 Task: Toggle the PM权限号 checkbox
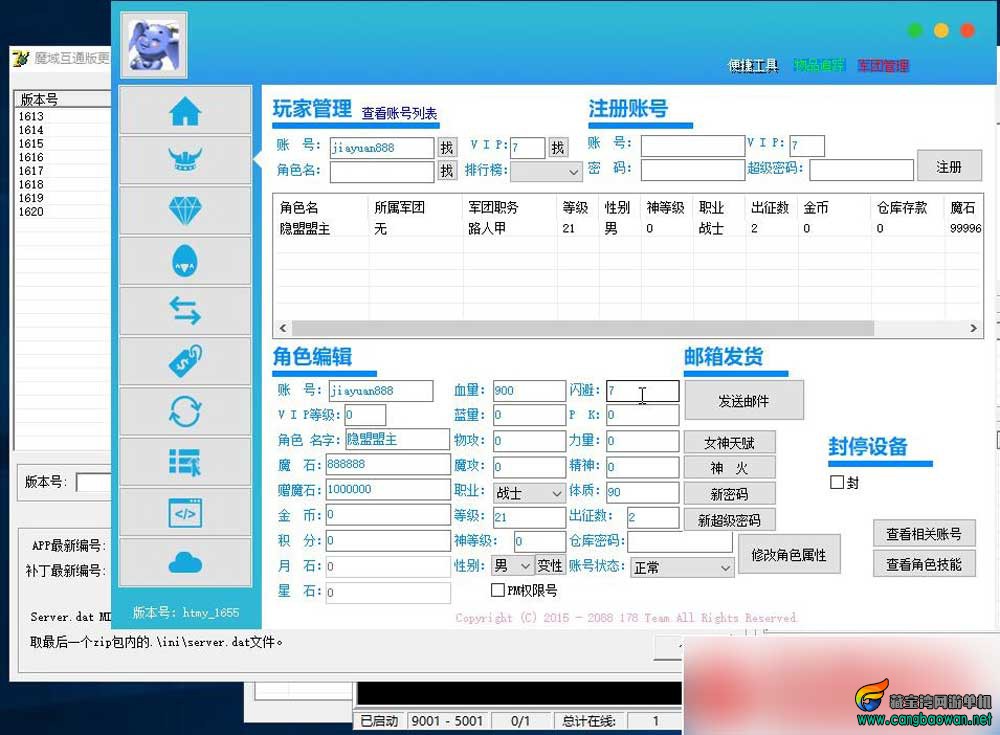click(498, 591)
